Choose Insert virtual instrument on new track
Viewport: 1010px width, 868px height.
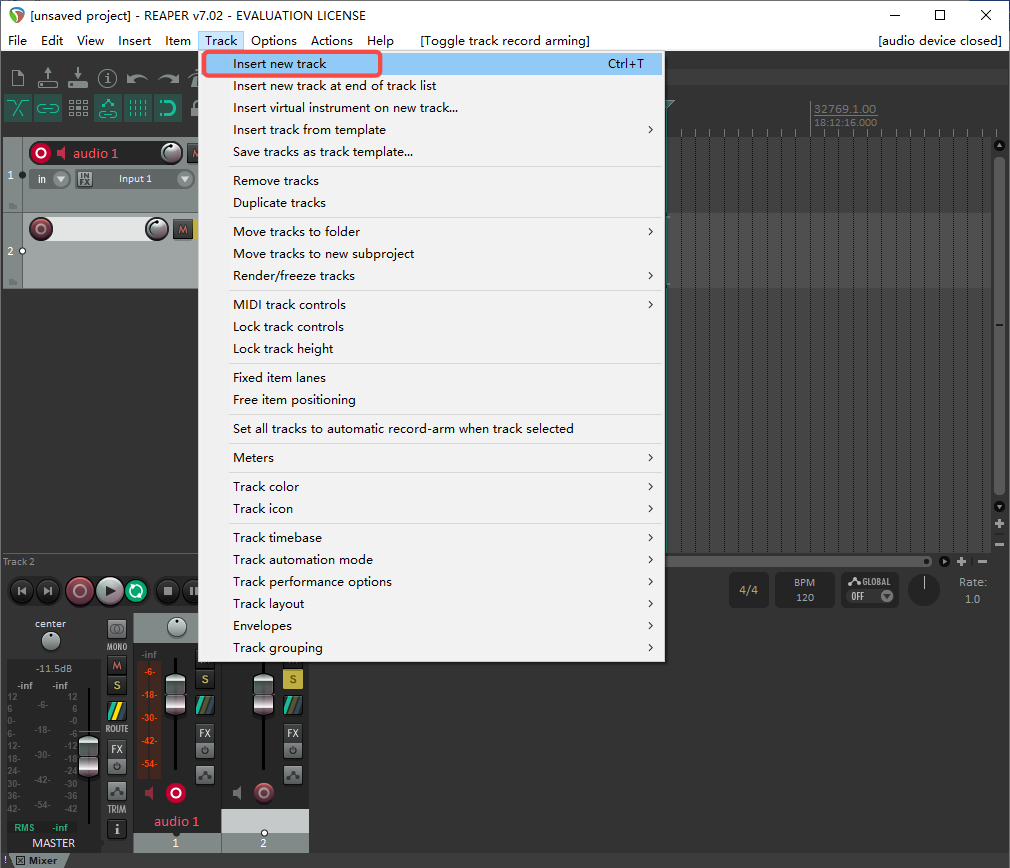(432, 108)
